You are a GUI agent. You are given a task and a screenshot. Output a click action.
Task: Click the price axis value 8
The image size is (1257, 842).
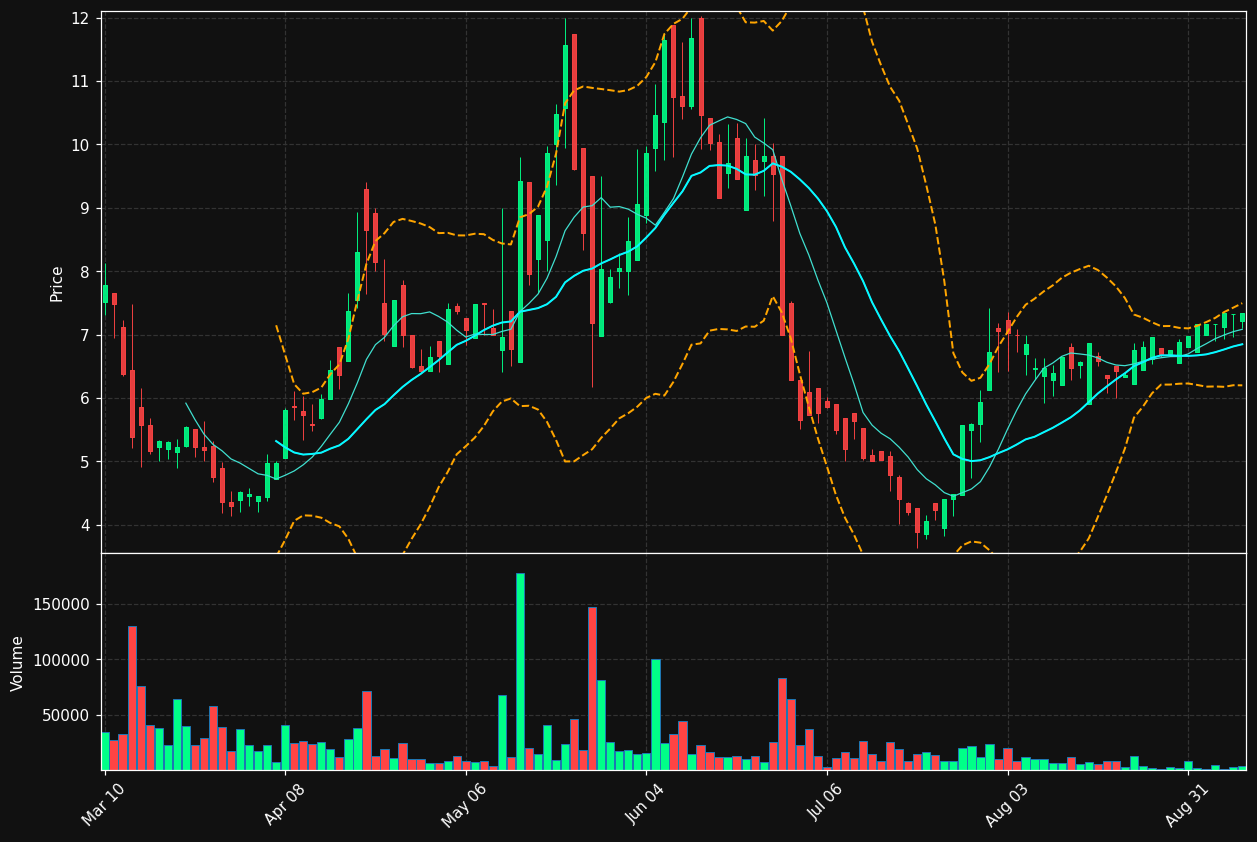click(86, 272)
